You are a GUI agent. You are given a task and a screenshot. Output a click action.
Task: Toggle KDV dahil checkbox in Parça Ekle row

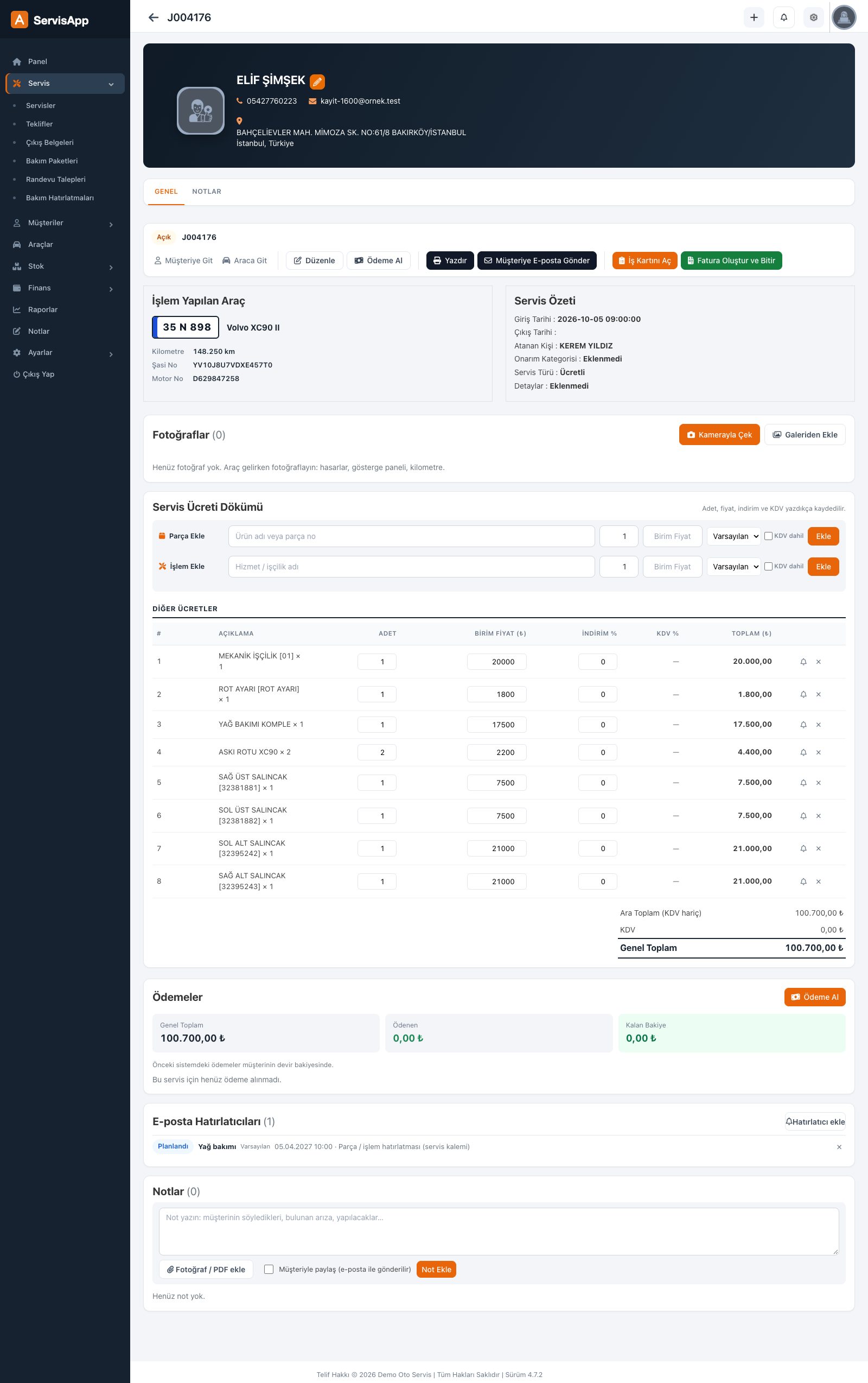pyautogui.click(x=768, y=536)
